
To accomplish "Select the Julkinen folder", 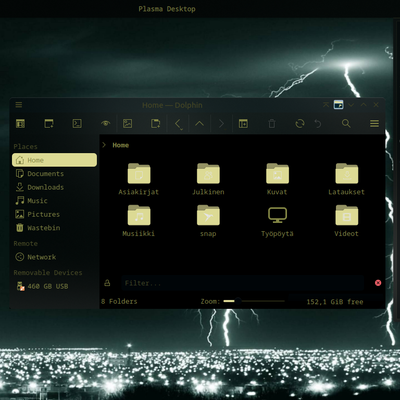I will point(208,179).
